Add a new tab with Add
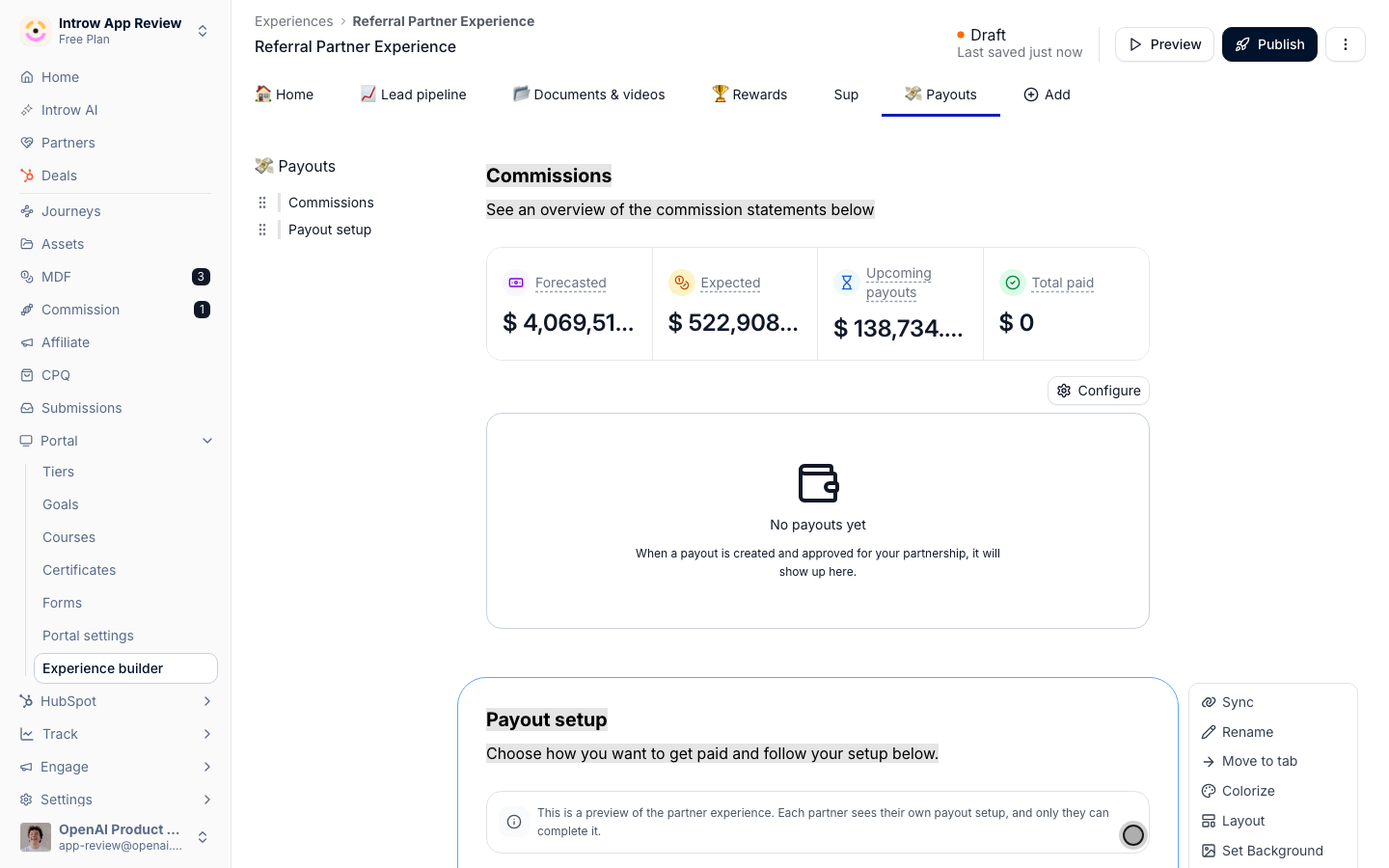 point(1047,95)
